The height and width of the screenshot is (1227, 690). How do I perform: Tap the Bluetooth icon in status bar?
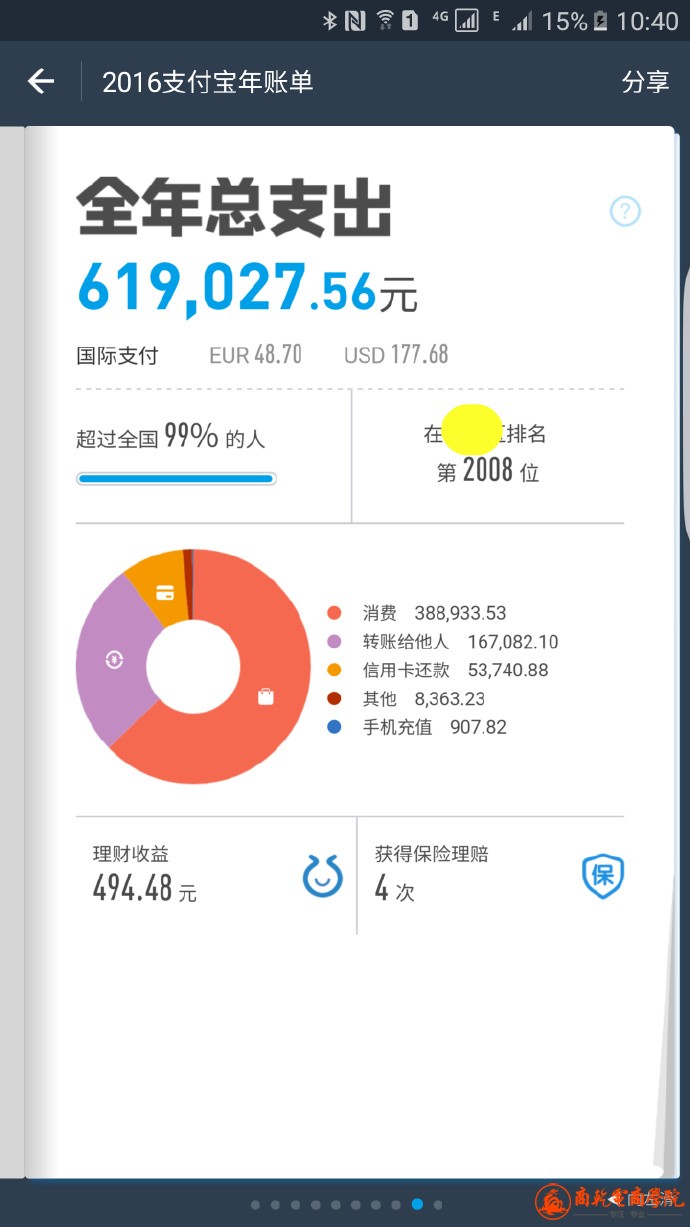click(329, 20)
